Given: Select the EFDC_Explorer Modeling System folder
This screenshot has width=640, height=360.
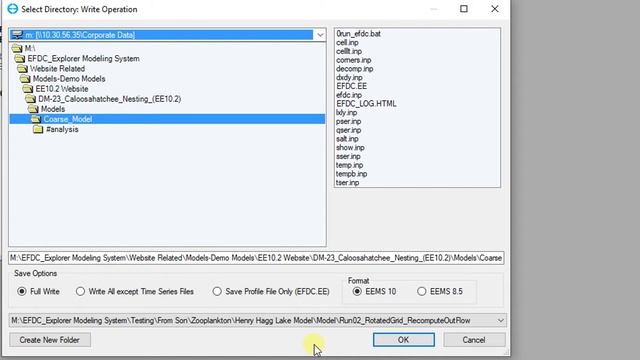Looking at the screenshot, I should point(84,59).
